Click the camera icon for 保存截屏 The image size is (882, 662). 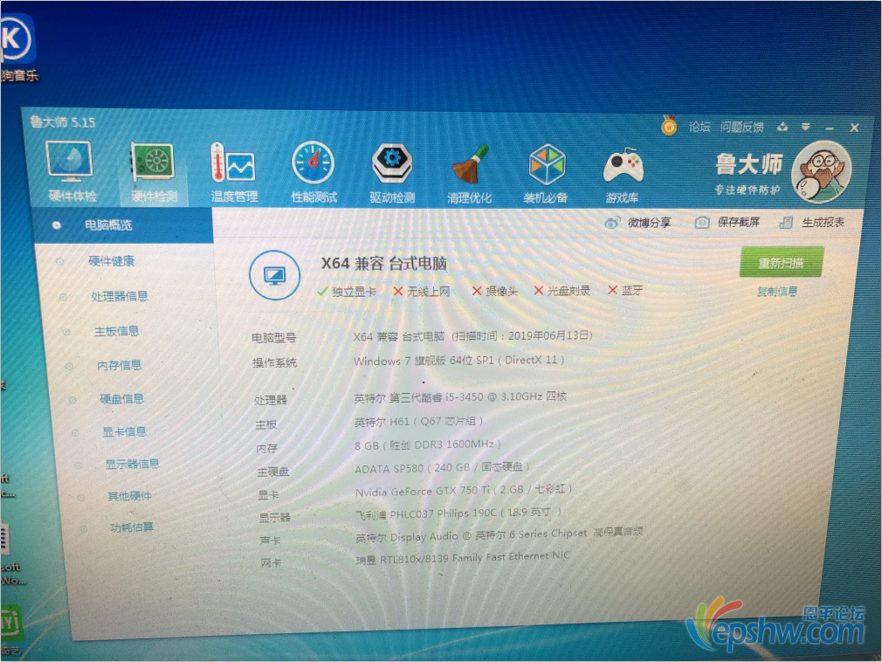point(701,223)
